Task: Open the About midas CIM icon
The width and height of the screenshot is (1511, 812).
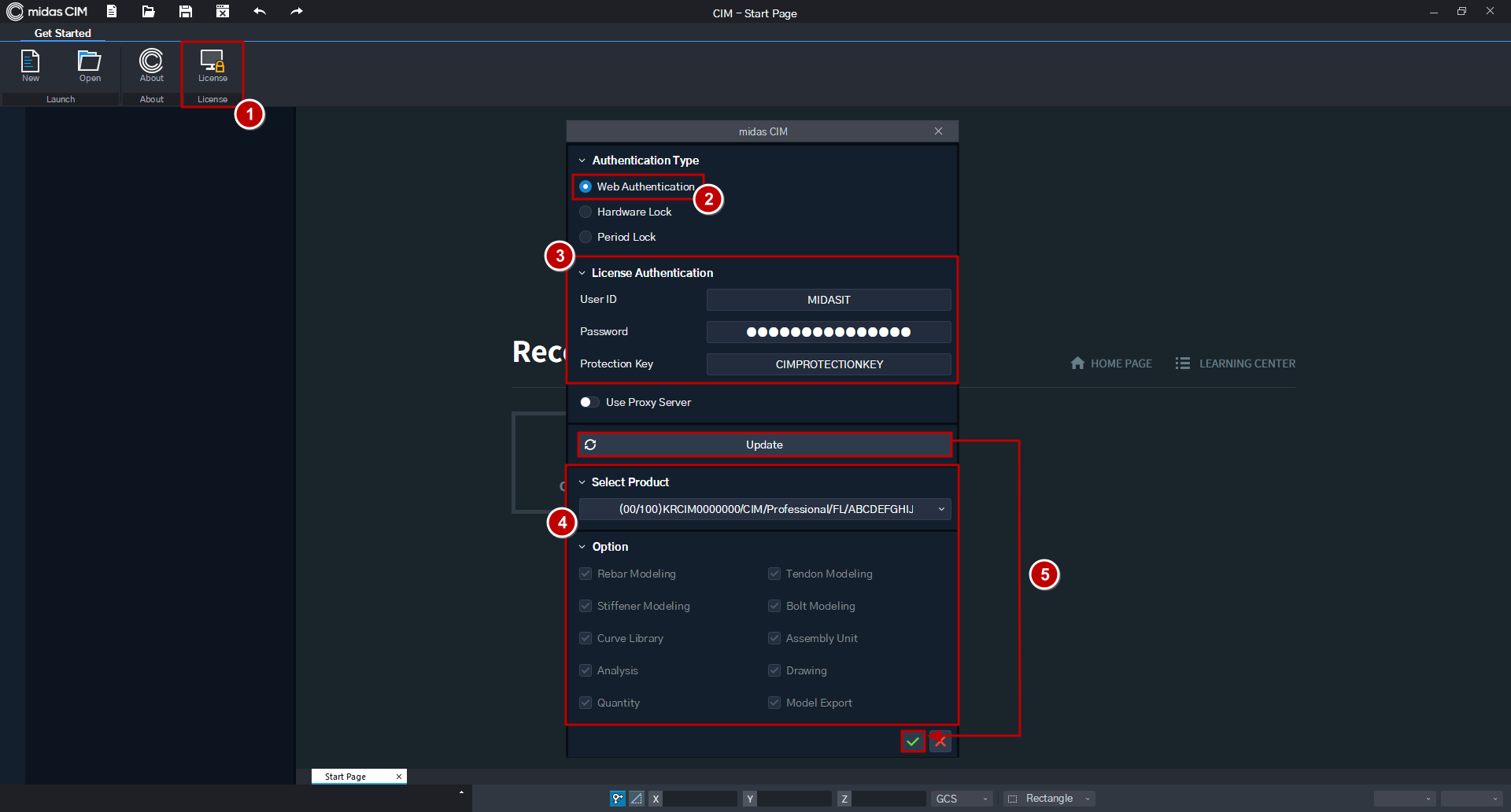Action: [x=151, y=65]
